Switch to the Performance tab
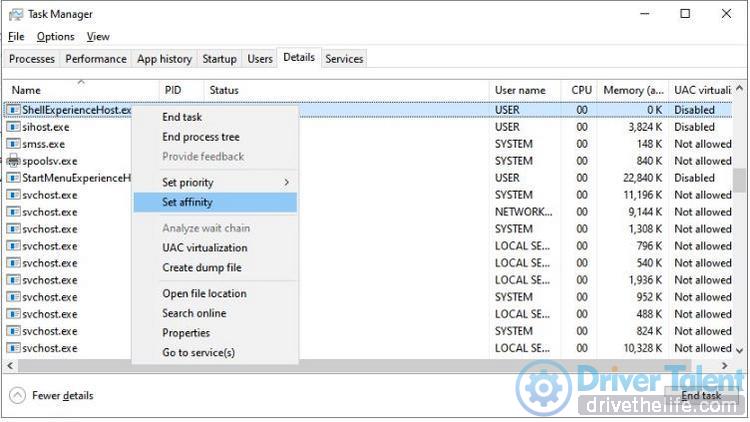This screenshot has width=750, height=422. 96,59
